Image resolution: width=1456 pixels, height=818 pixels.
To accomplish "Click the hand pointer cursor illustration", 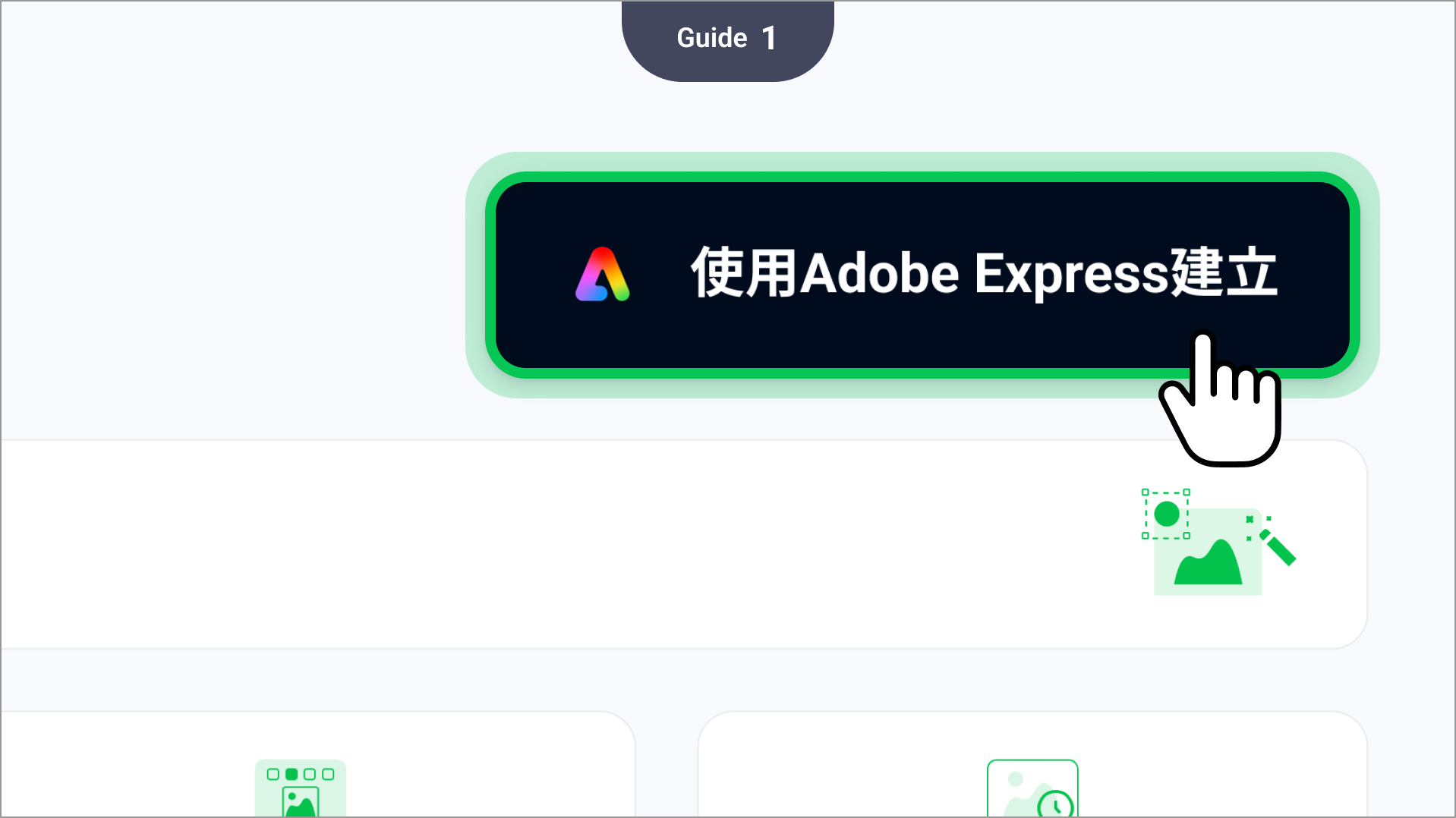I will click(1221, 398).
